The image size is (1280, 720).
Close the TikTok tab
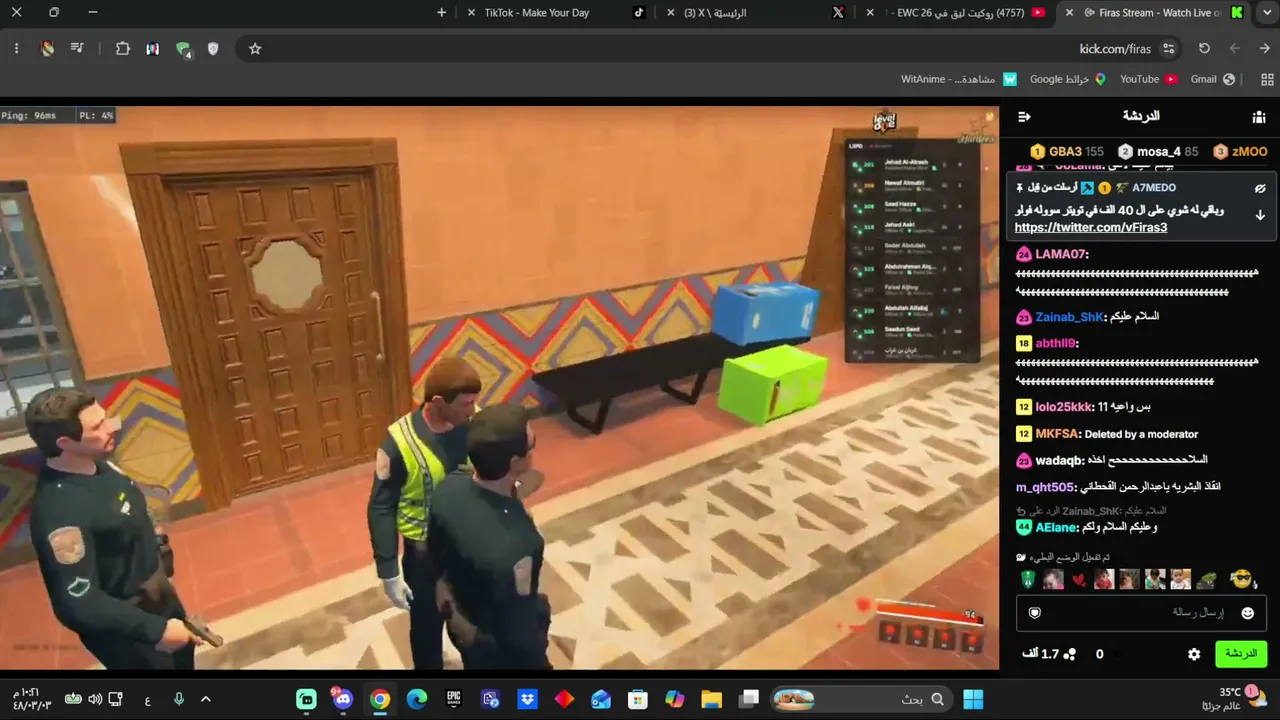(471, 13)
